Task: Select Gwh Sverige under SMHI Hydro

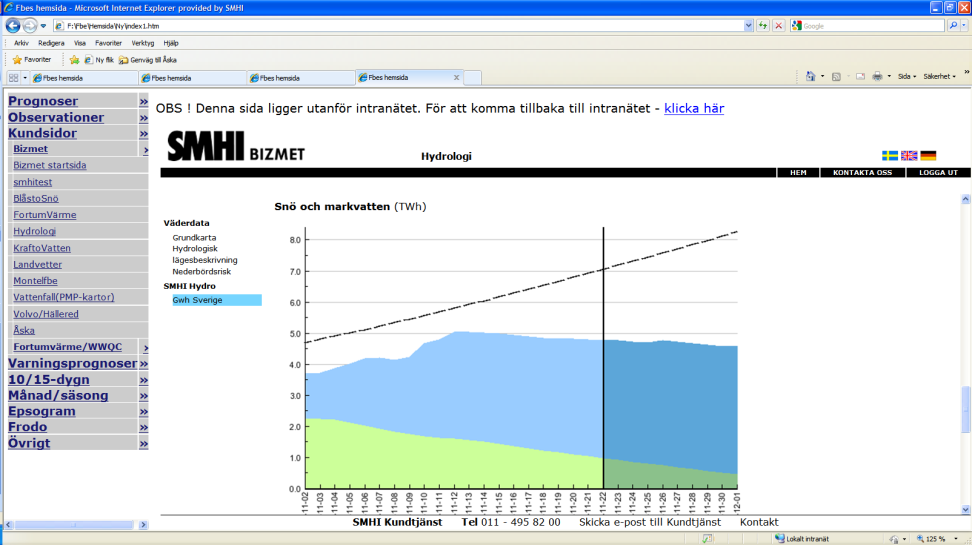Action: (216, 300)
